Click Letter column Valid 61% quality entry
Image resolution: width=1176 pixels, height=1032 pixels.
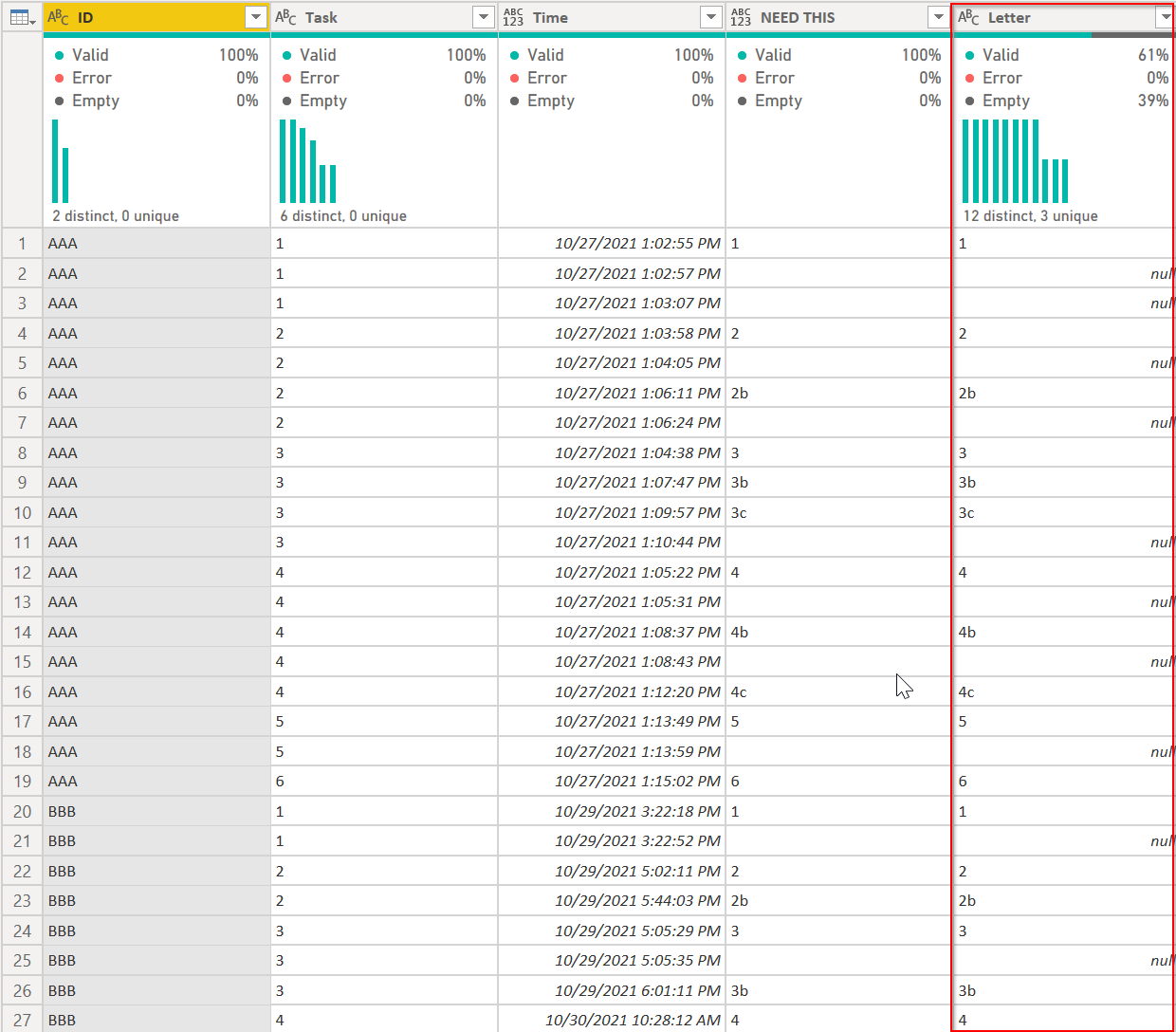pyautogui.click(x=1066, y=55)
